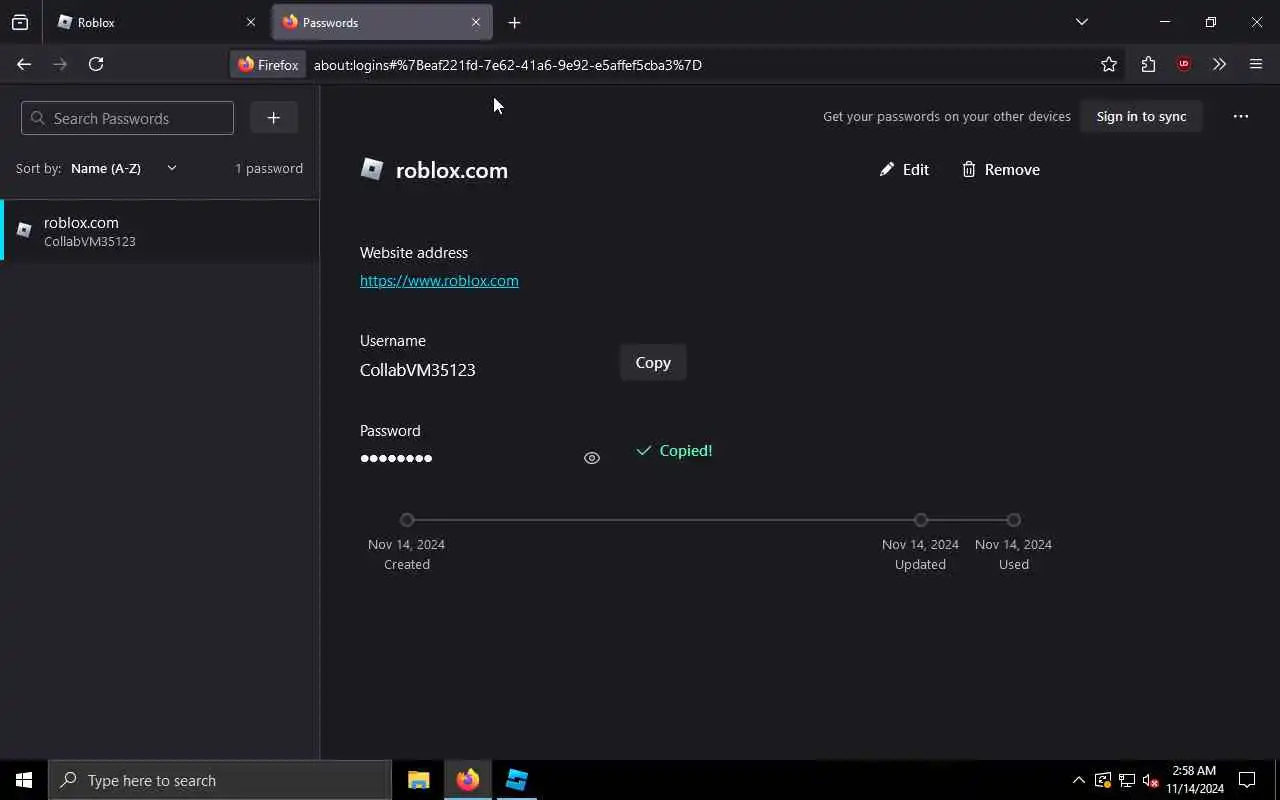This screenshot has width=1280, height=800.
Task: Open a new browser tab
Action: pyautogui.click(x=514, y=22)
